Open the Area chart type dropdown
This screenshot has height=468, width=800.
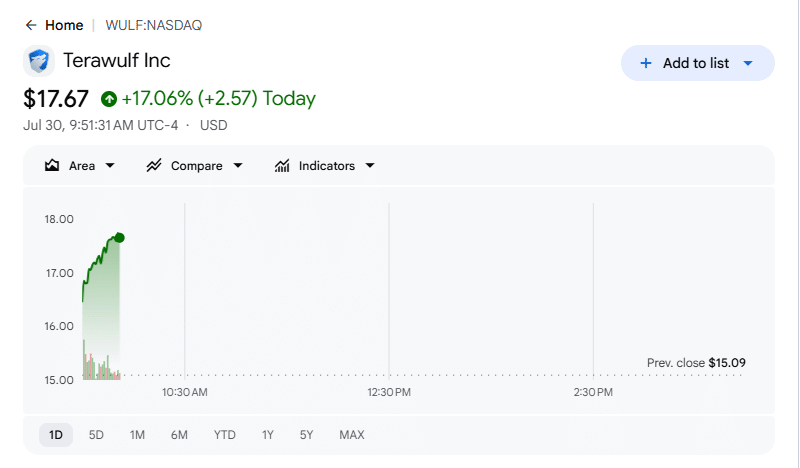(x=80, y=165)
